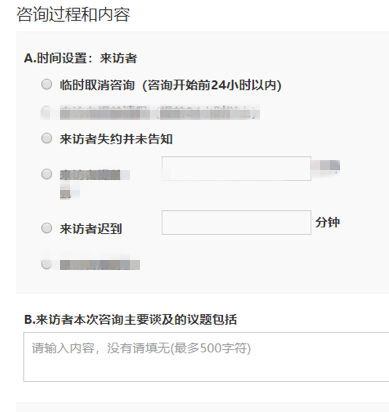Click the blurred label beside the fourth radio button
The image size is (389, 412).
click(x=95, y=184)
